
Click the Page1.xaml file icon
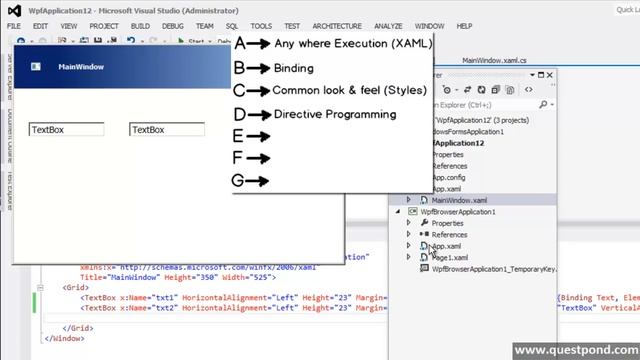[424, 257]
